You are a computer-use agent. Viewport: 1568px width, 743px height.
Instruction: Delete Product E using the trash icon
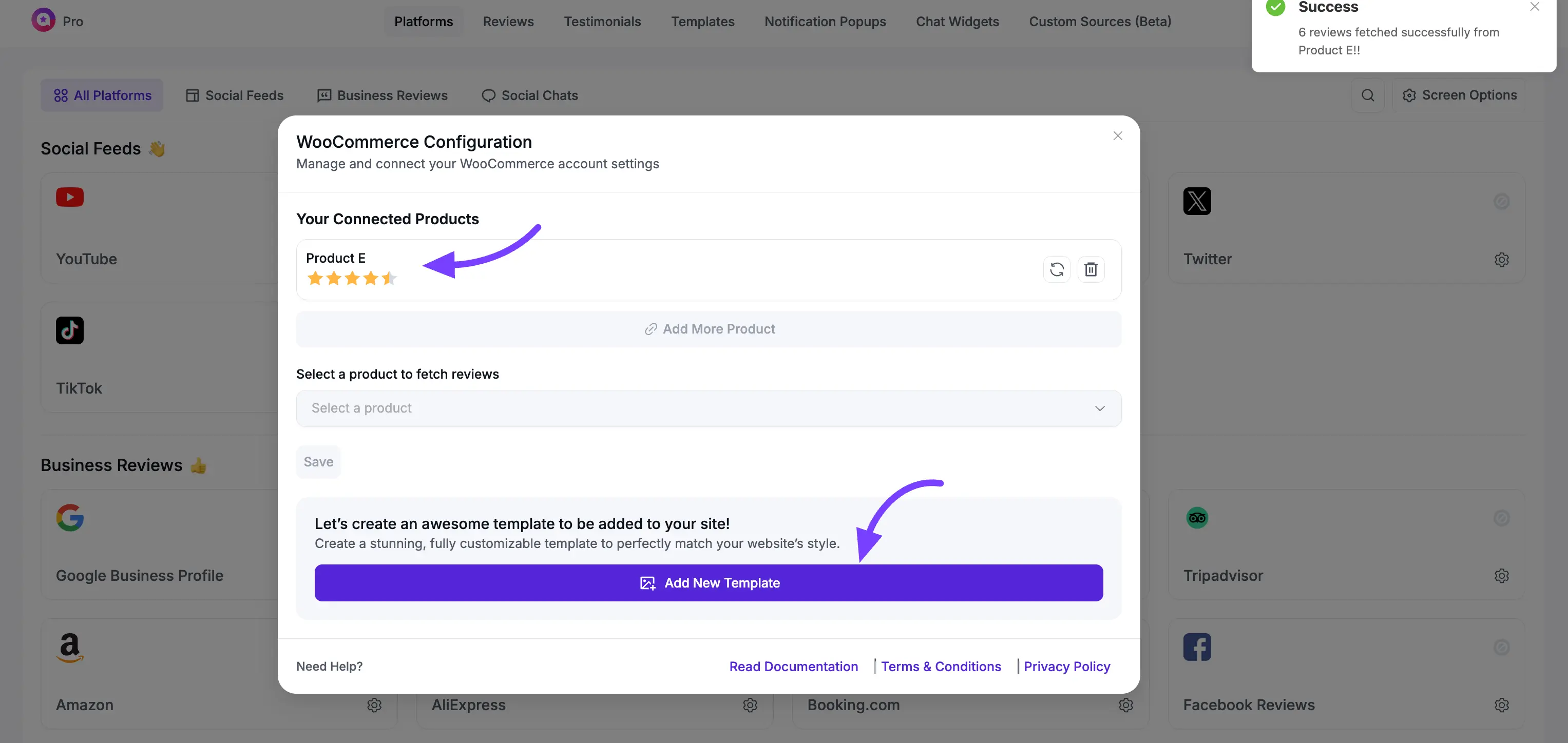point(1091,269)
